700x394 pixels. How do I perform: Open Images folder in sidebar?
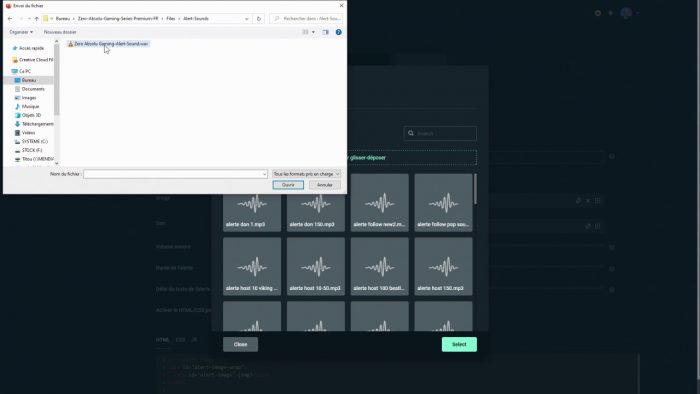[x=25, y=98]
